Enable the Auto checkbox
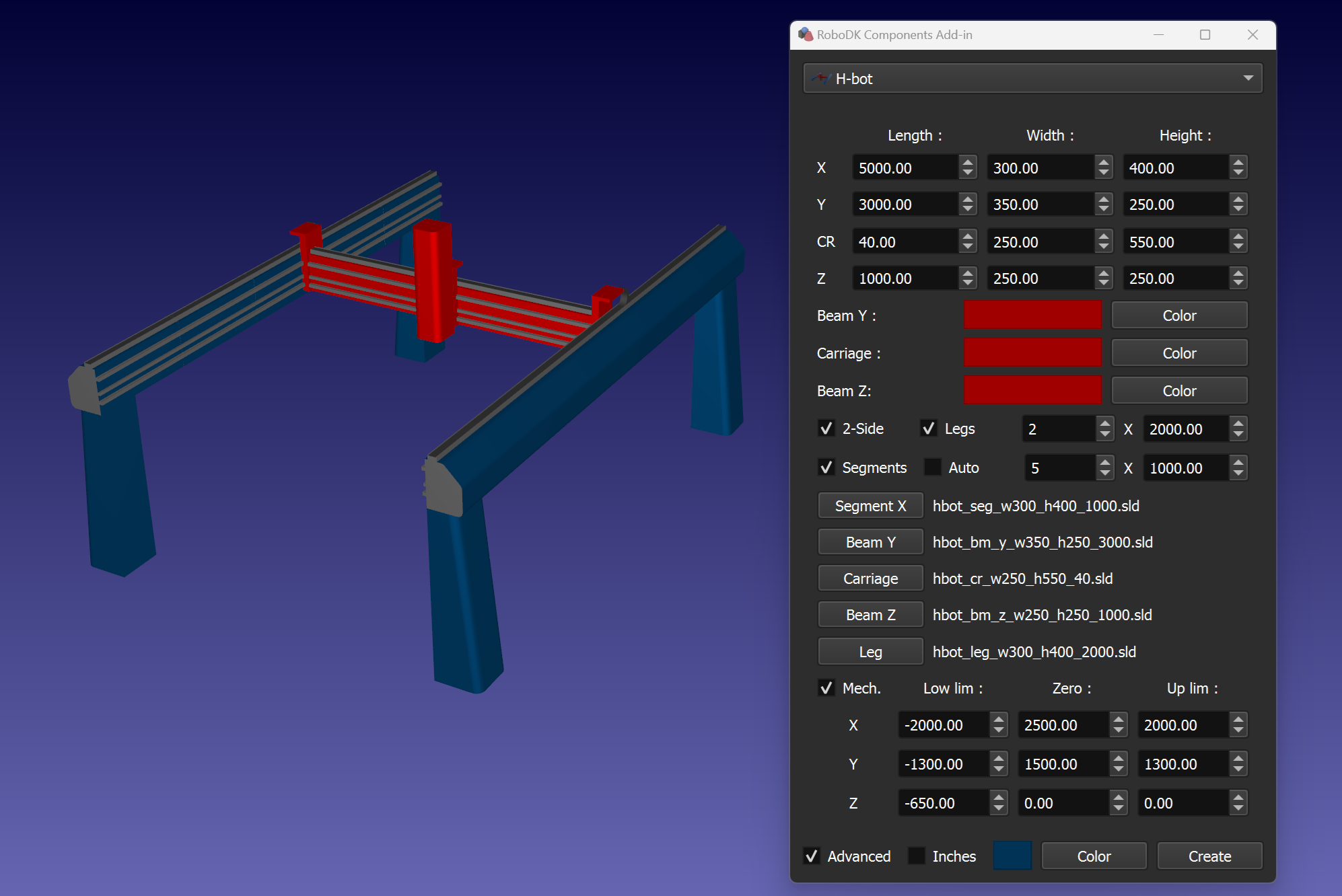Image resolution: width=1342 pixels, height=896 pixels. pyautogui.click(x=933, y=468)
